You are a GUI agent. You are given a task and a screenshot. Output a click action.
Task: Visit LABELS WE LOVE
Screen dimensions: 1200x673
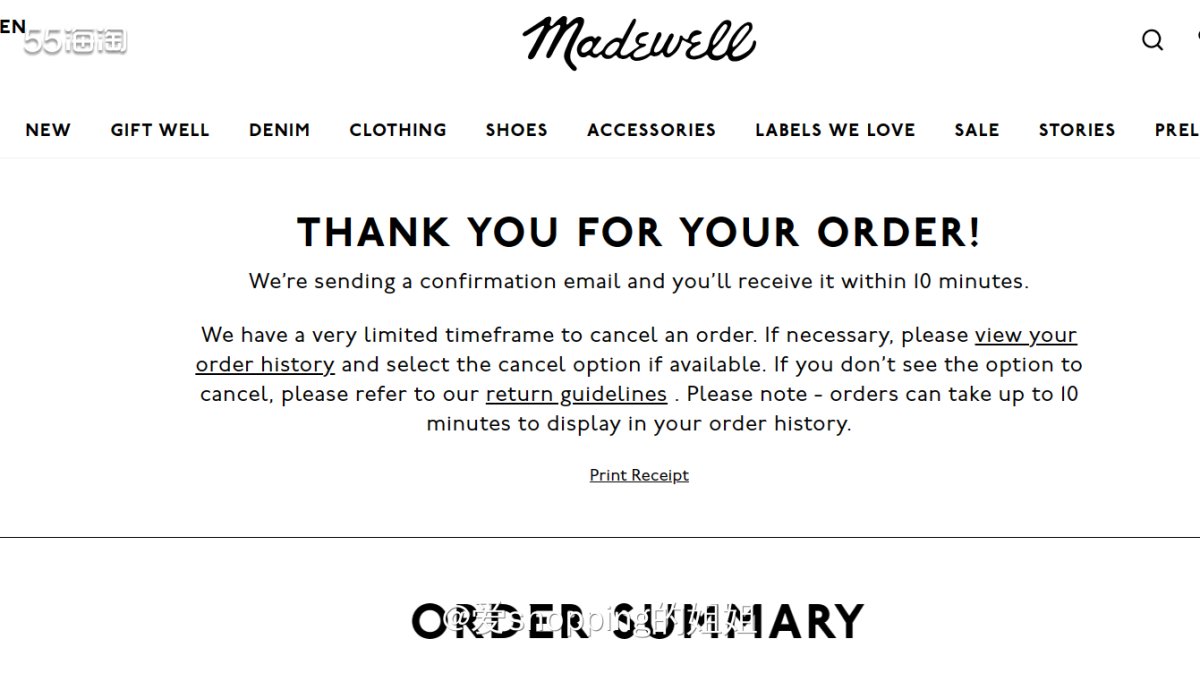tap(835, 130)
